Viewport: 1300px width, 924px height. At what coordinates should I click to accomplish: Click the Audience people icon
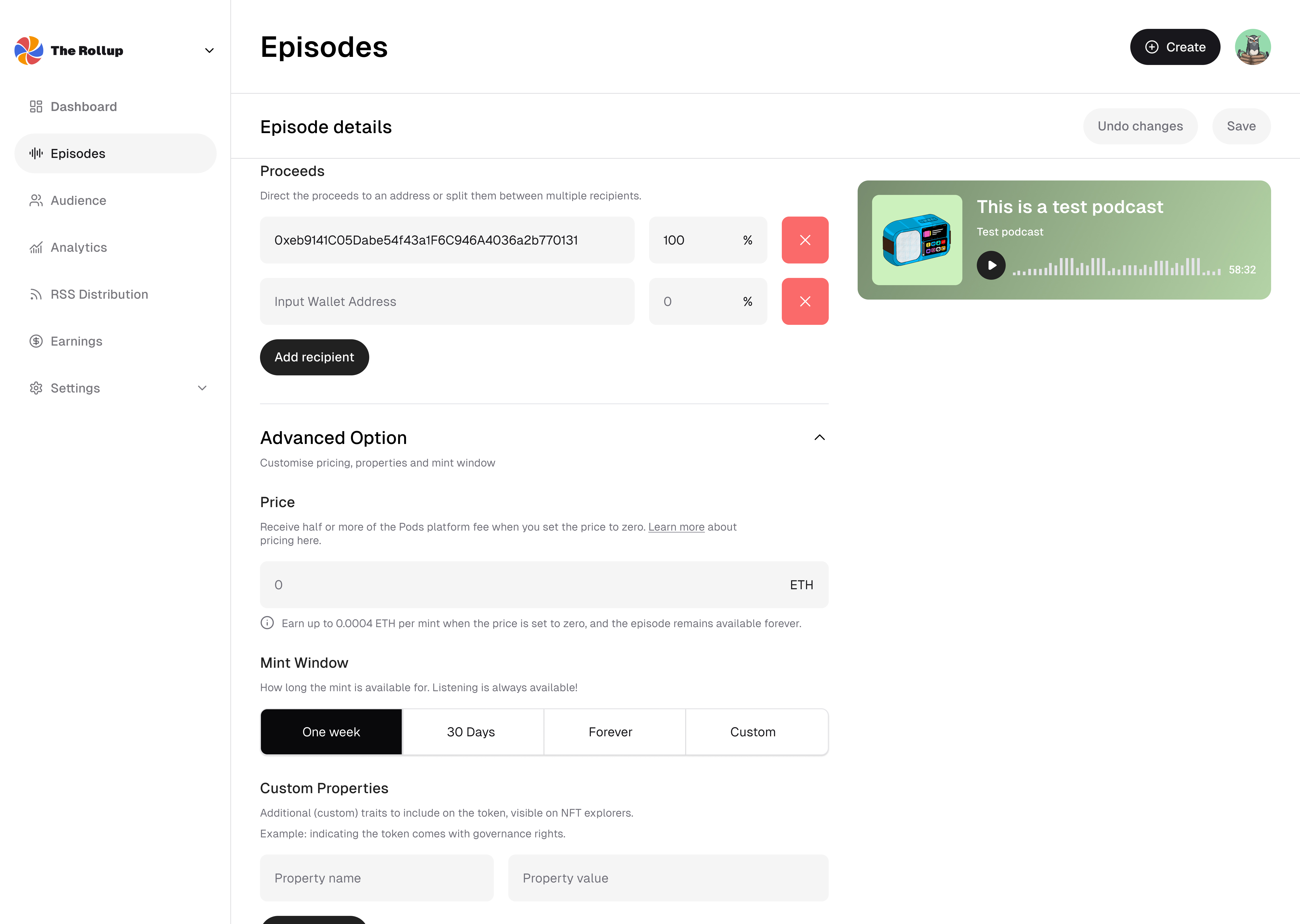point(36,200)
